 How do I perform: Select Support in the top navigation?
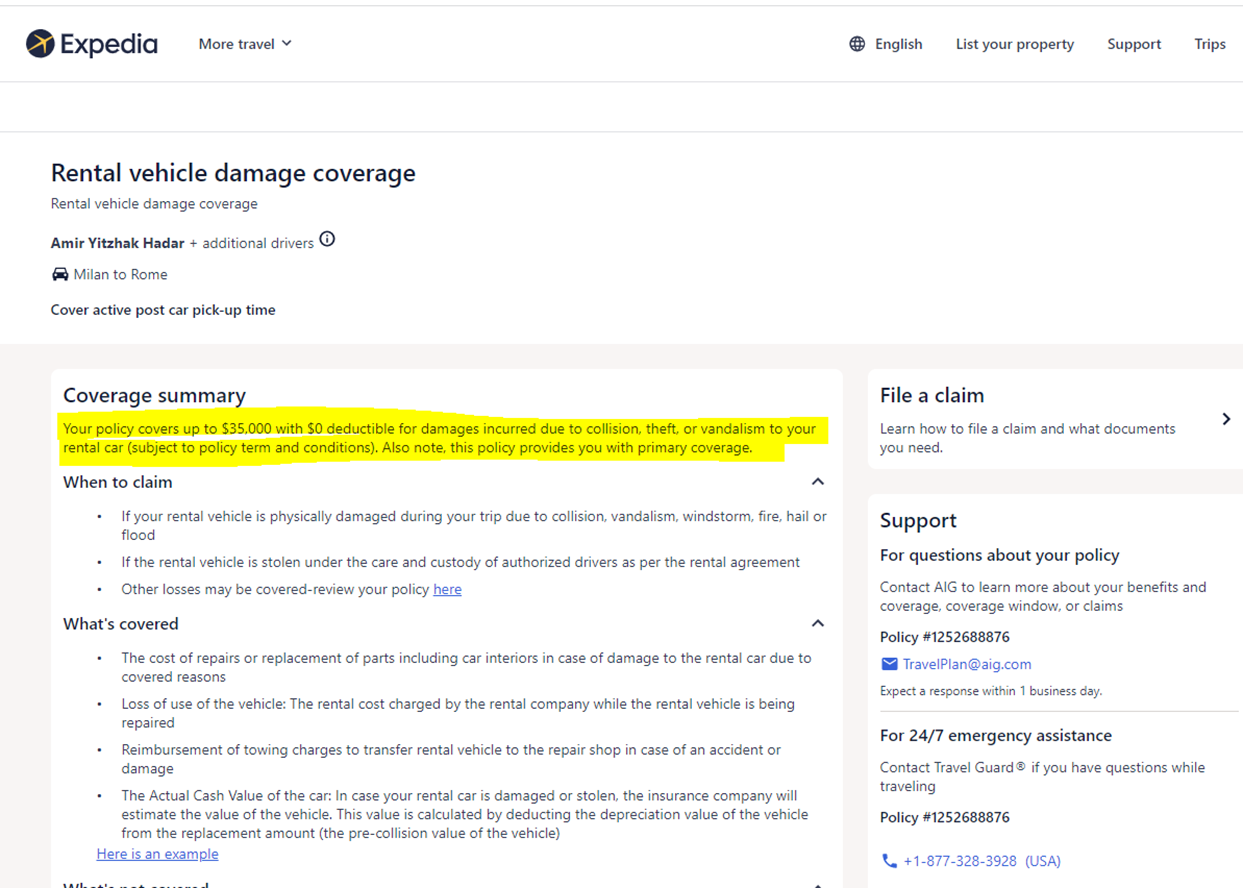tap(1134, 44)
